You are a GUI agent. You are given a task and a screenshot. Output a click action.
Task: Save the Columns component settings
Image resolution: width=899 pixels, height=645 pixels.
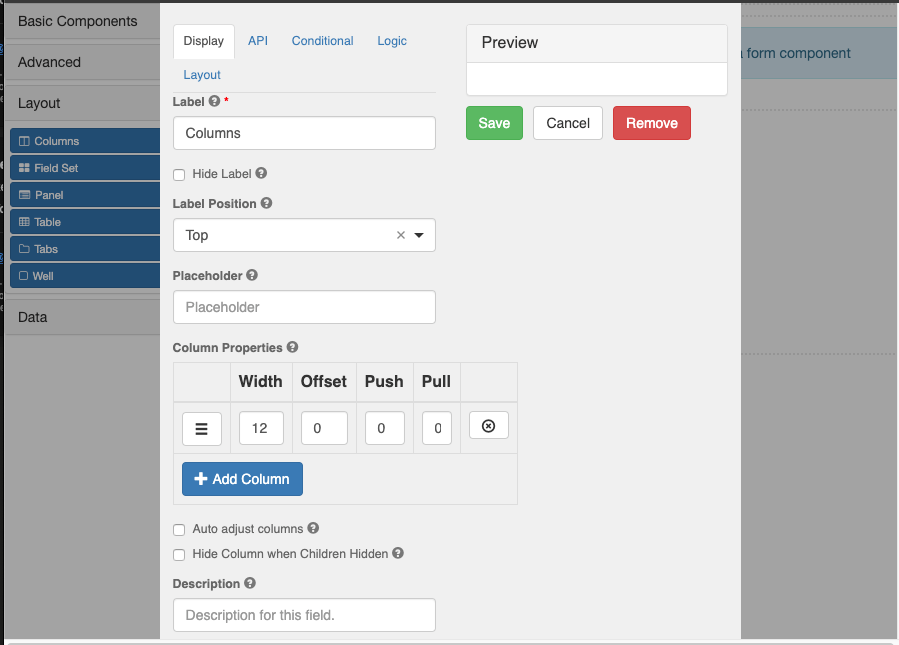coord(493,122)
